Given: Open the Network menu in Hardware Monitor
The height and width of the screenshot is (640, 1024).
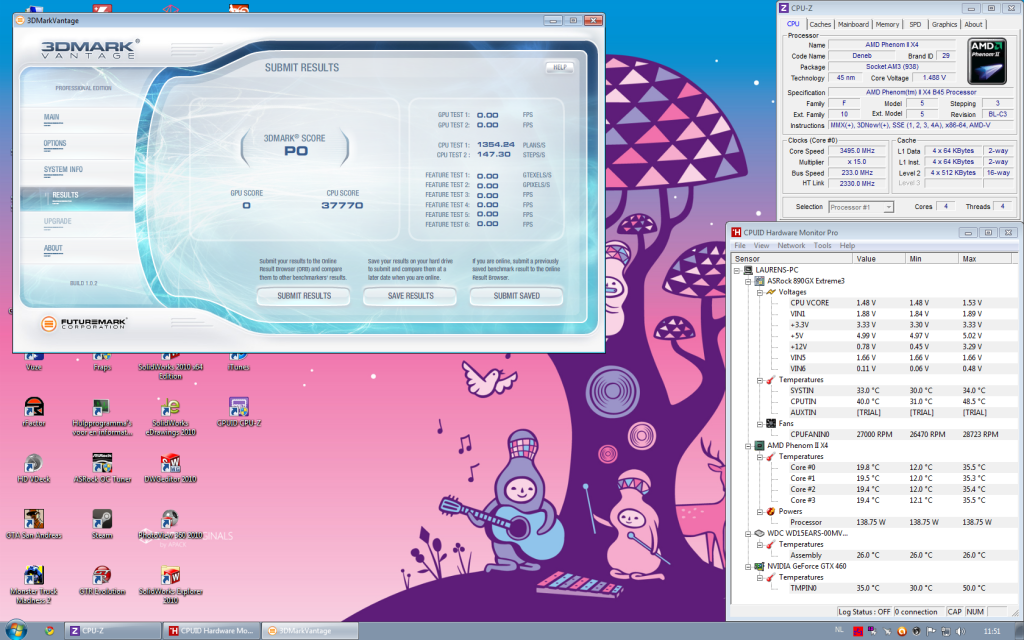Looking at the screenshot, I should click(x=791, y=246).
